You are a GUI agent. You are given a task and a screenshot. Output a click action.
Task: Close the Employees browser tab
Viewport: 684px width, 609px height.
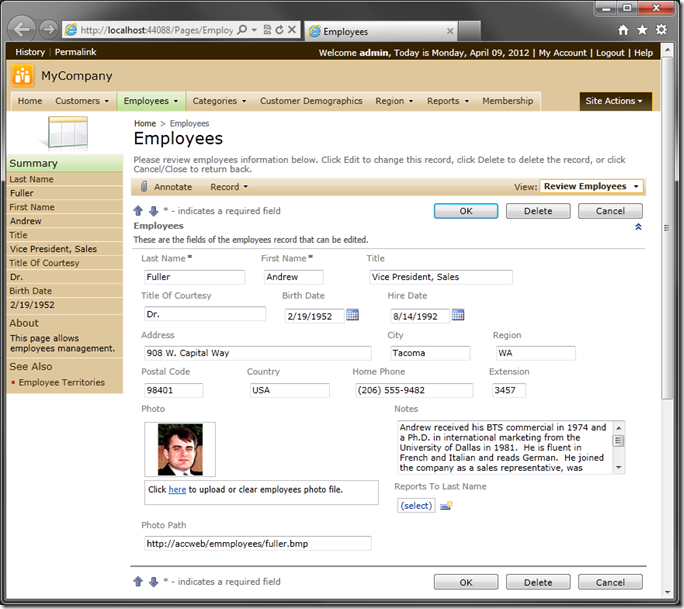(450, 31)
